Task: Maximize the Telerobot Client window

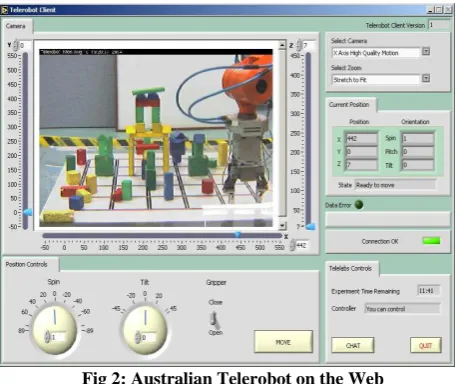Action: [439, 10]
